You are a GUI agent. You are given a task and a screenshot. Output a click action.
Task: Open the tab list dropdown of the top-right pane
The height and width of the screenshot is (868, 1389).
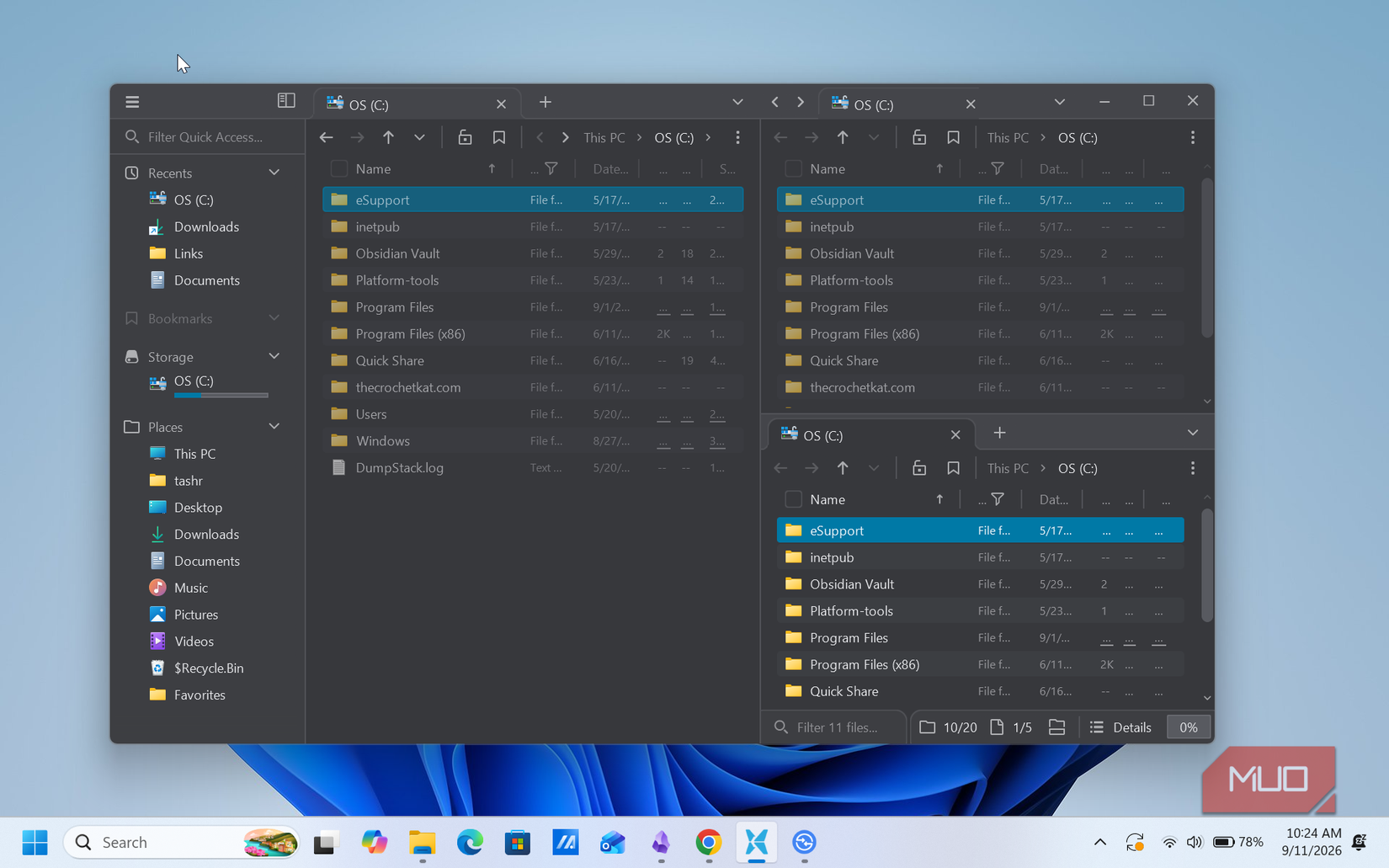1060,102
